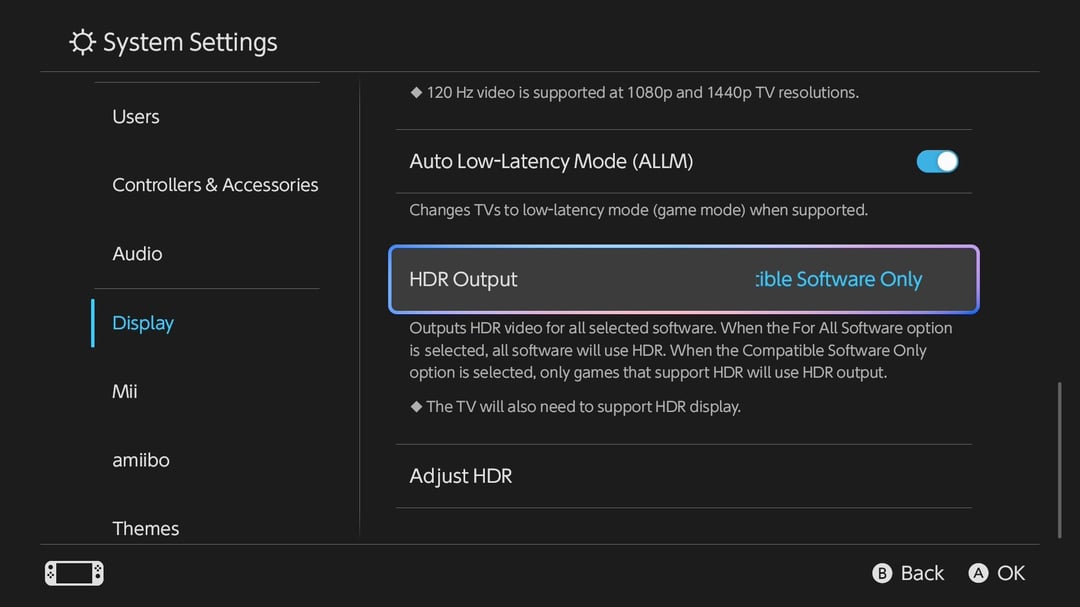Viewport: 1080px width, 607px height.
Task: Click the Auto Low-Latency Mode (ALLM) label
Action: point(551,161)
